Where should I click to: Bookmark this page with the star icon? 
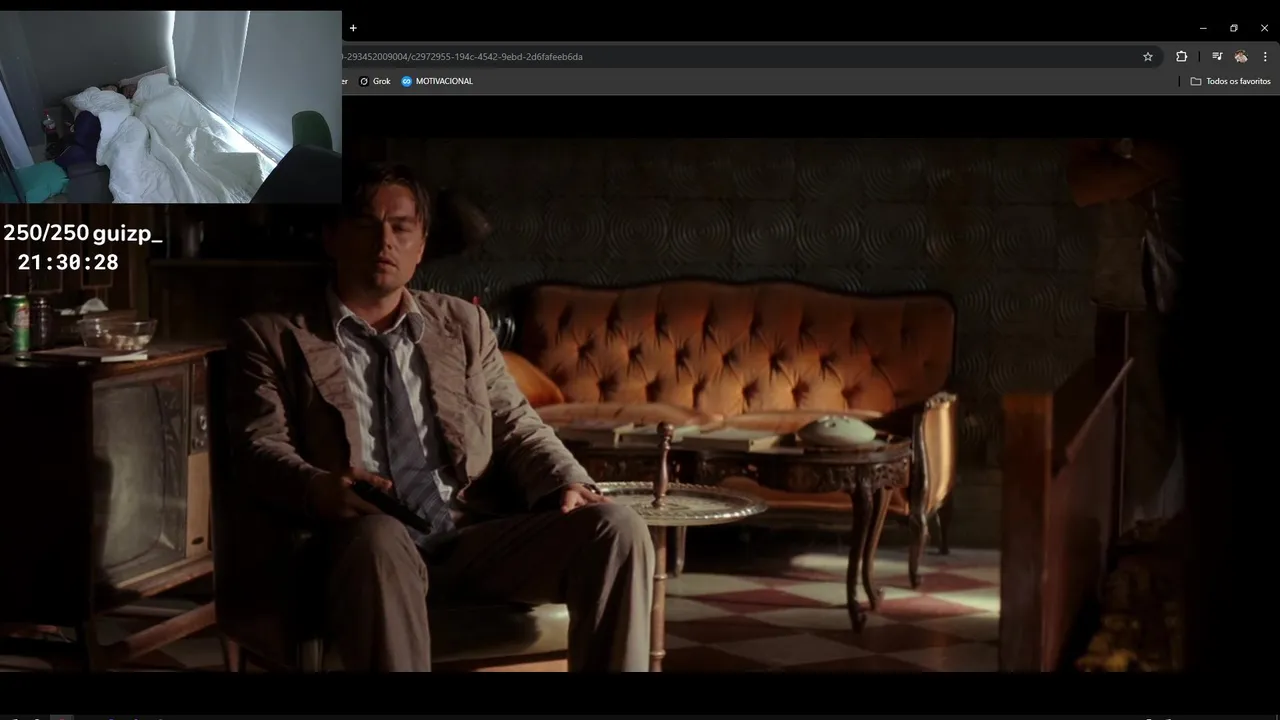(1148, 57)
